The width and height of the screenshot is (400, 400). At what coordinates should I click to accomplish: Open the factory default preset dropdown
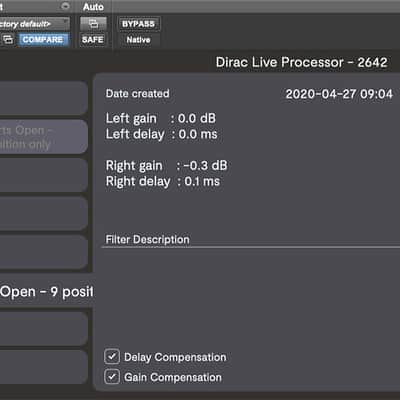pos(35,24)
